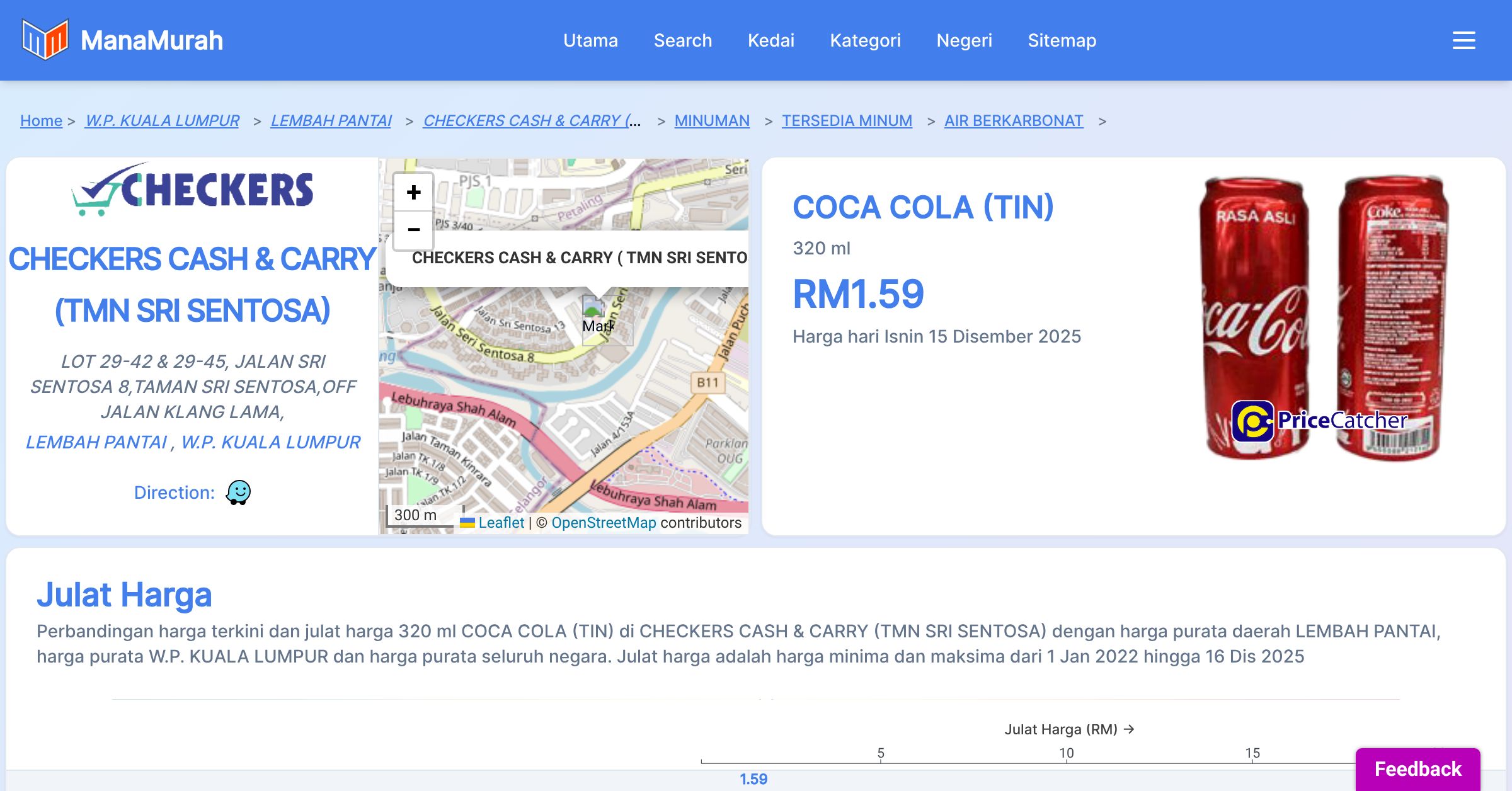Zoom in on the map
This screenshot has height=791, width=1512.
(413, 192)
